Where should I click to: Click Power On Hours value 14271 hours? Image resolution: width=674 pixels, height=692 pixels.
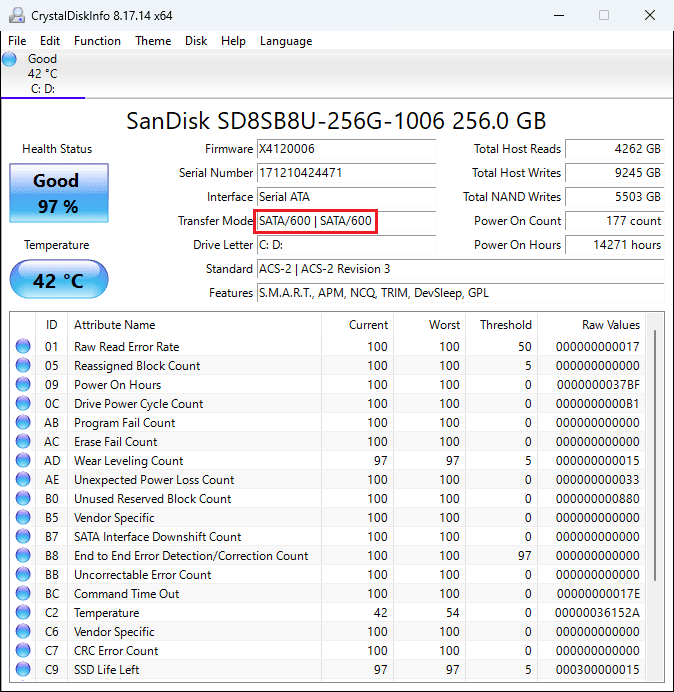(x=614, y=244)
